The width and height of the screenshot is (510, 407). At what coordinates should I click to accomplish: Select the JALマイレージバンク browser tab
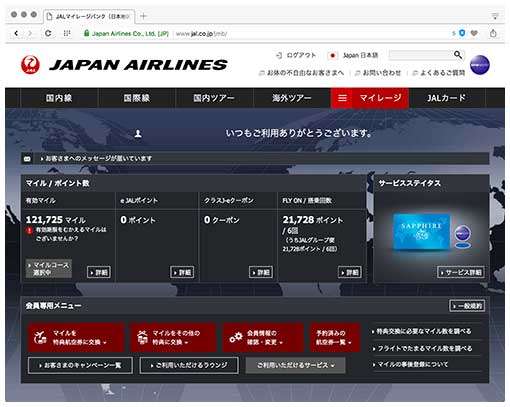[x=89, y=16]
